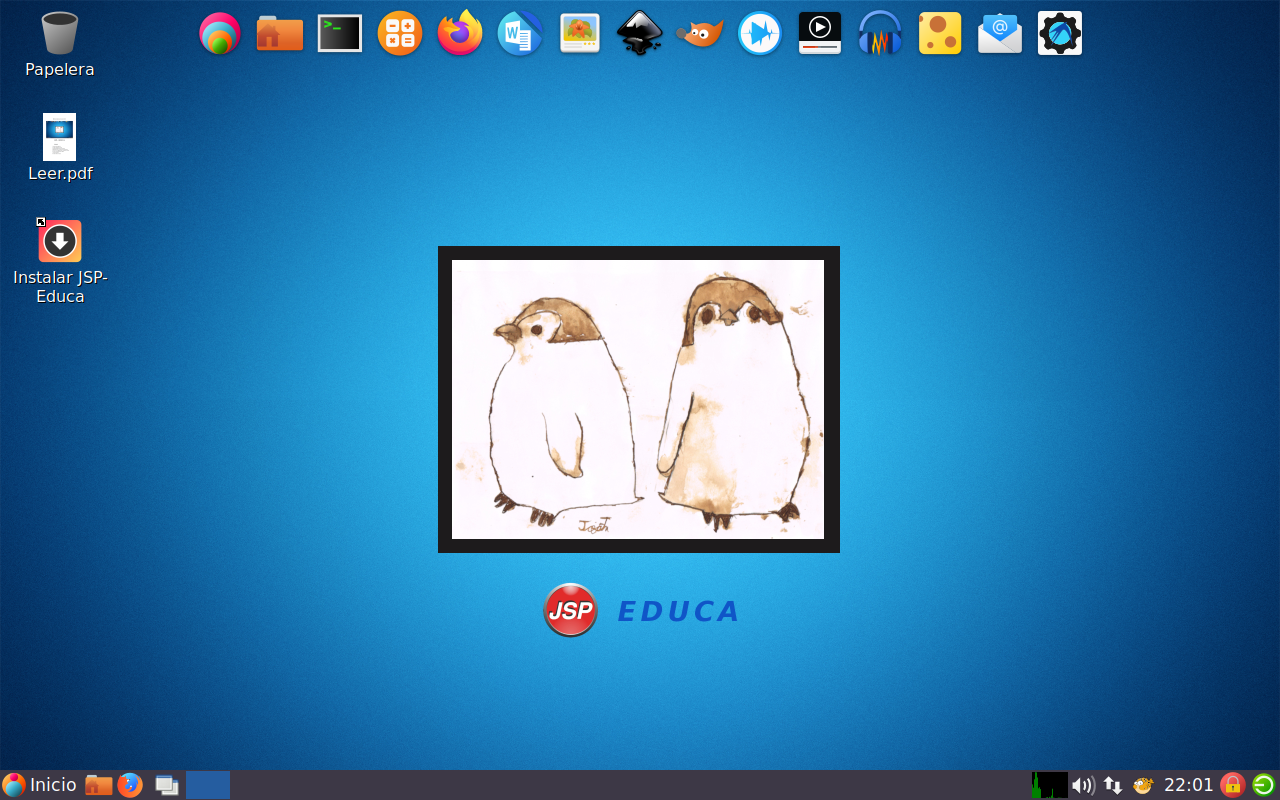Launch the terminal from the dock
1280x800 pixels.
click(340, 34)
